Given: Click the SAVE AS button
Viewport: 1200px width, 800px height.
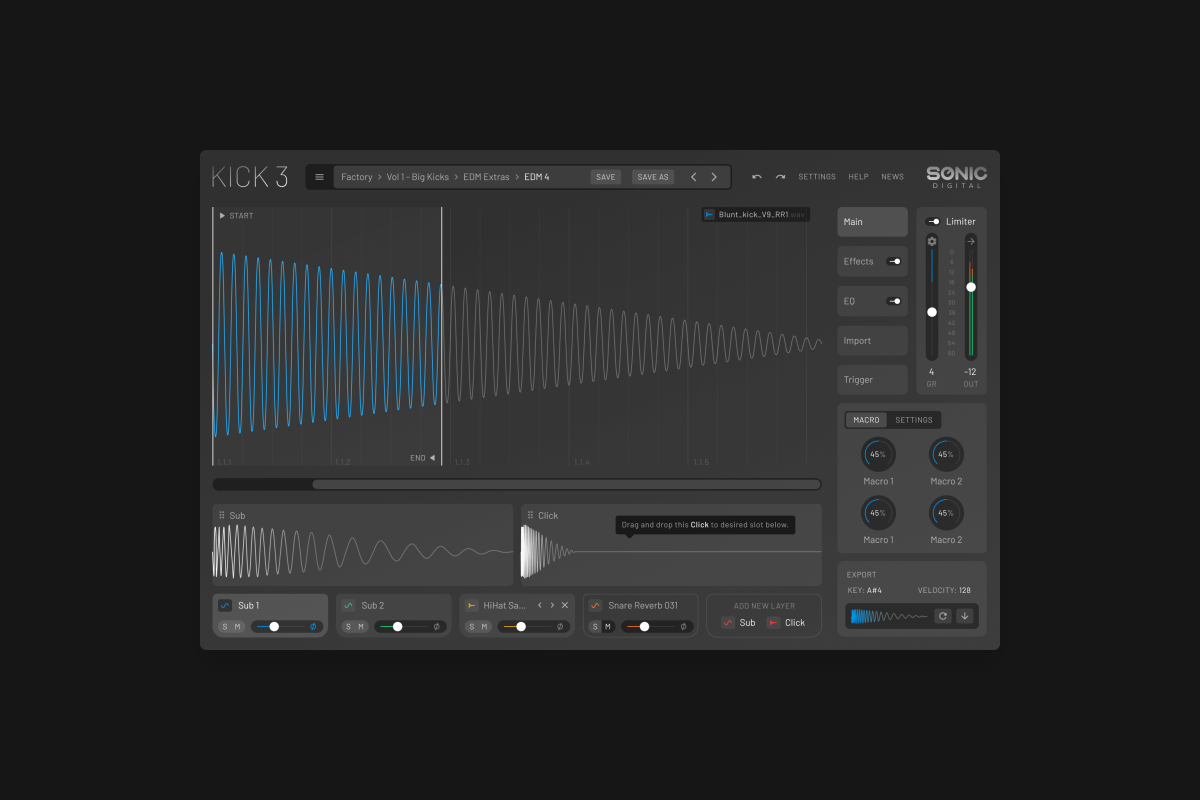Looking at the screenshot, I should [x=652, y=177].
